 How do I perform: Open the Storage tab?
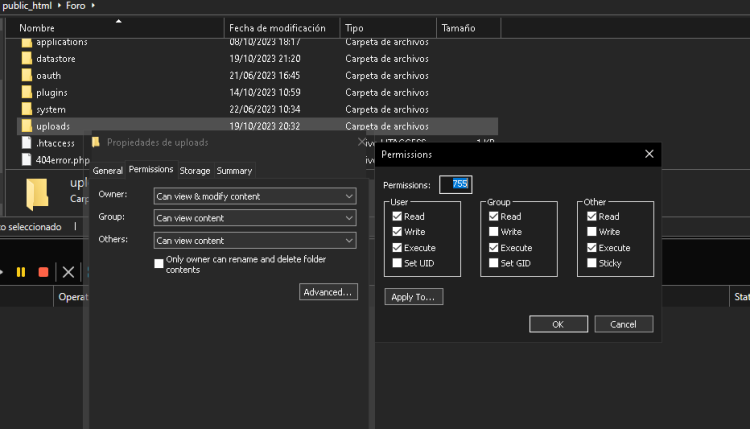194,171
